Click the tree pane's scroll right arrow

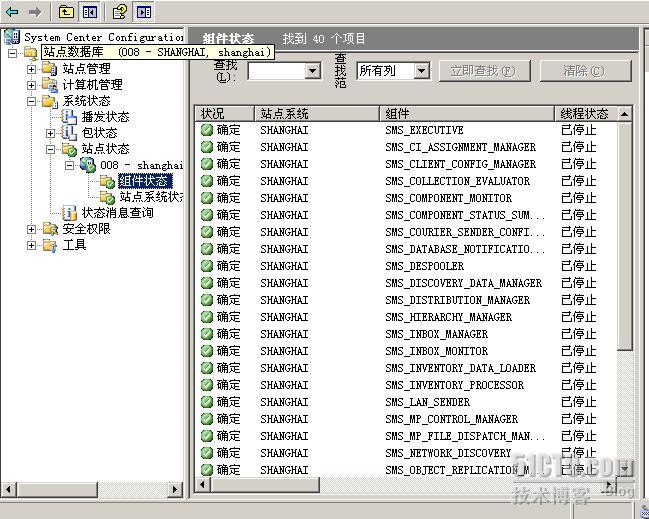tap(175, 489)
